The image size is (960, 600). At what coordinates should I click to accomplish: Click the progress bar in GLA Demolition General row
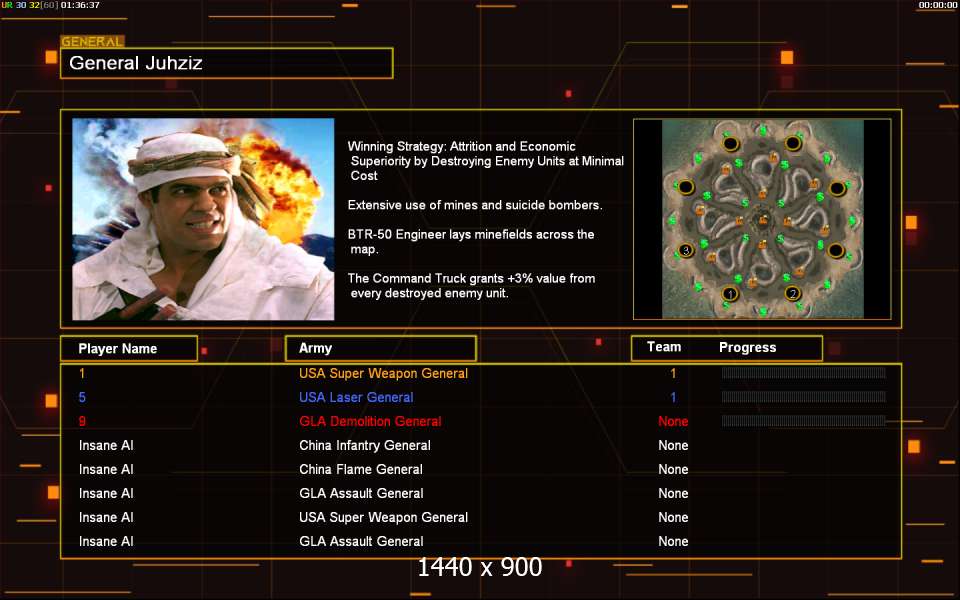tap(803, 421)
